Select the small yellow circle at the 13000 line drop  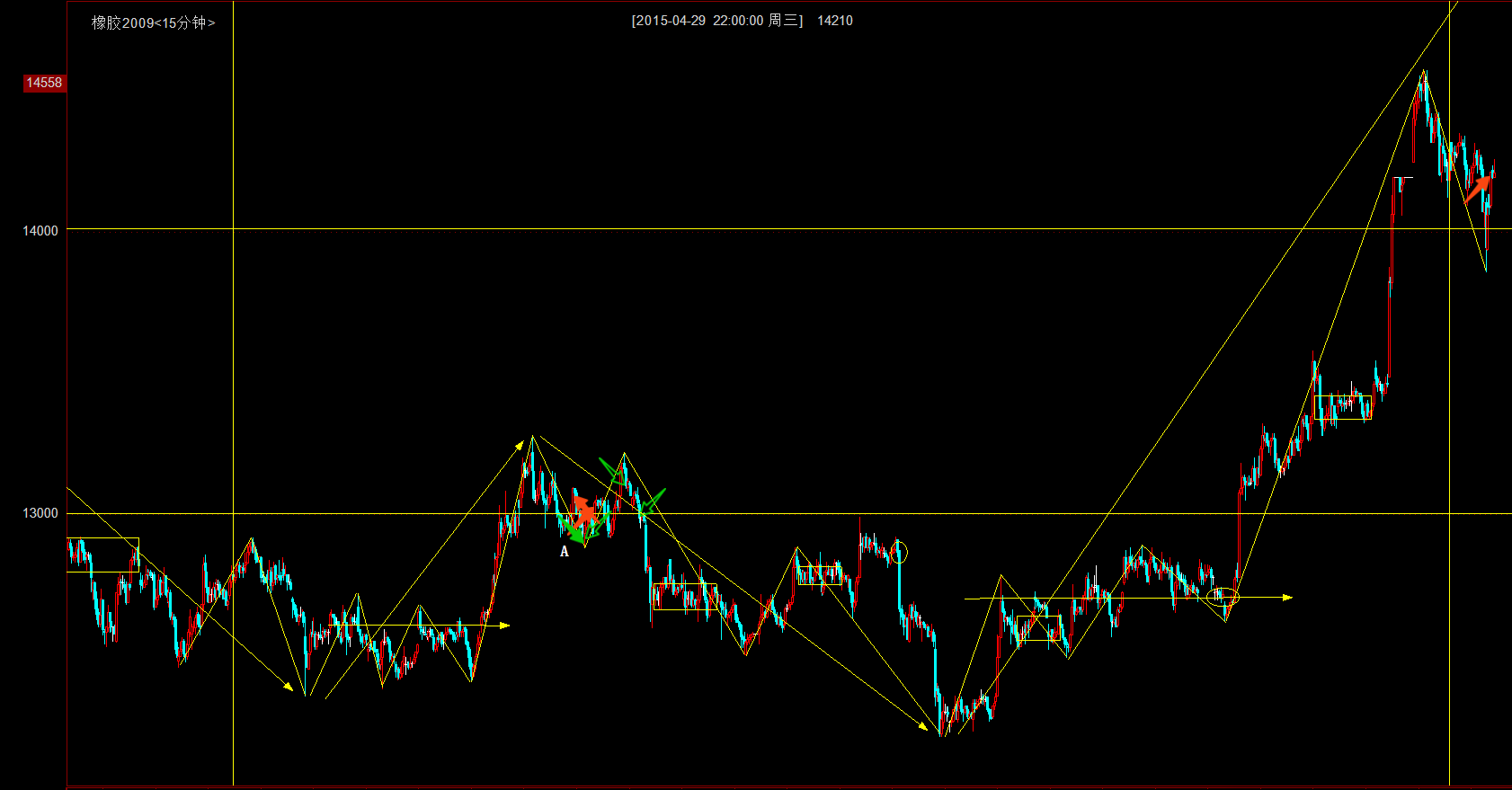899,553
